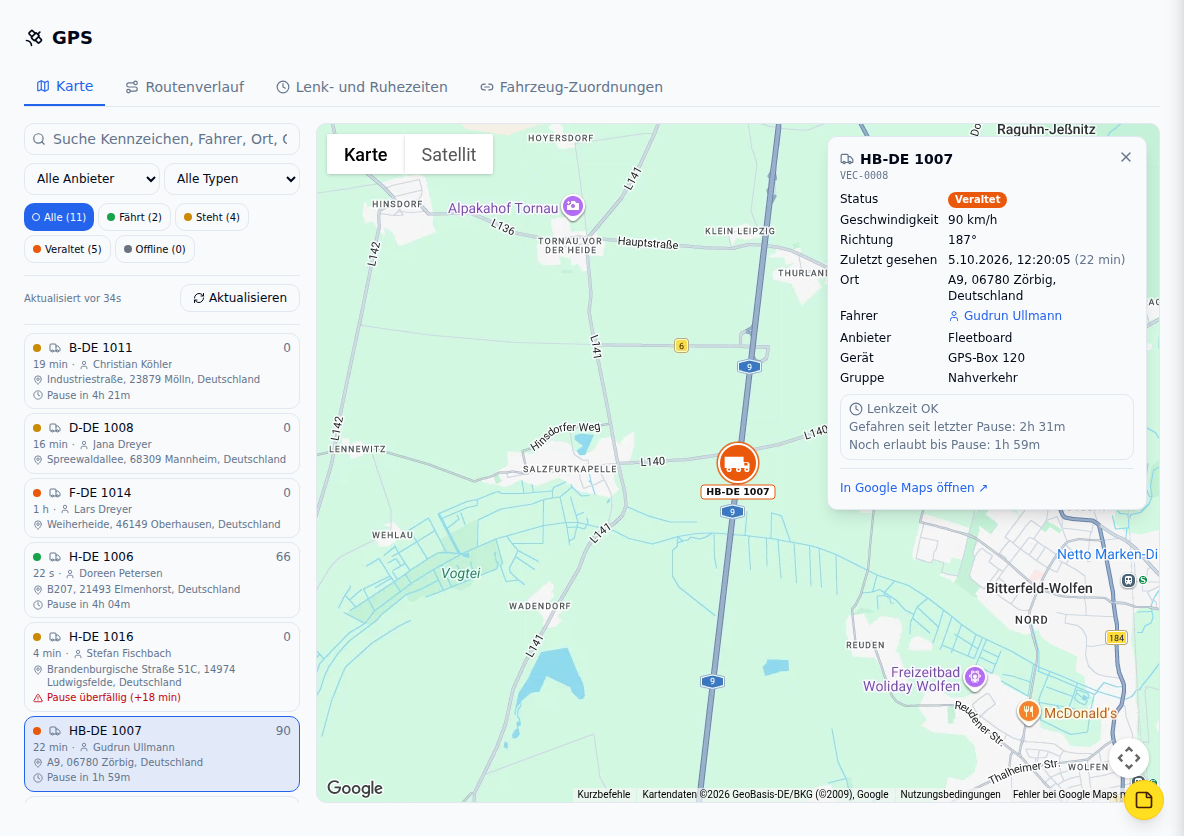Click the yellow note floating button
1184x836 pixels.
pyautogui.click(x=1143, y=800)
